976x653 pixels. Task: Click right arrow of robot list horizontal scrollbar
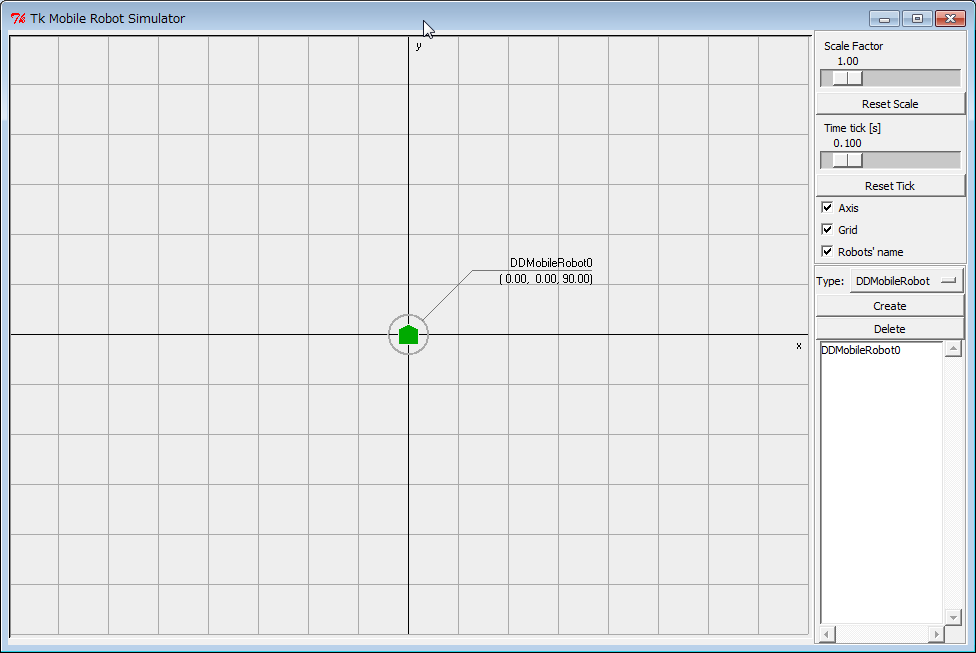coord(936,634)
